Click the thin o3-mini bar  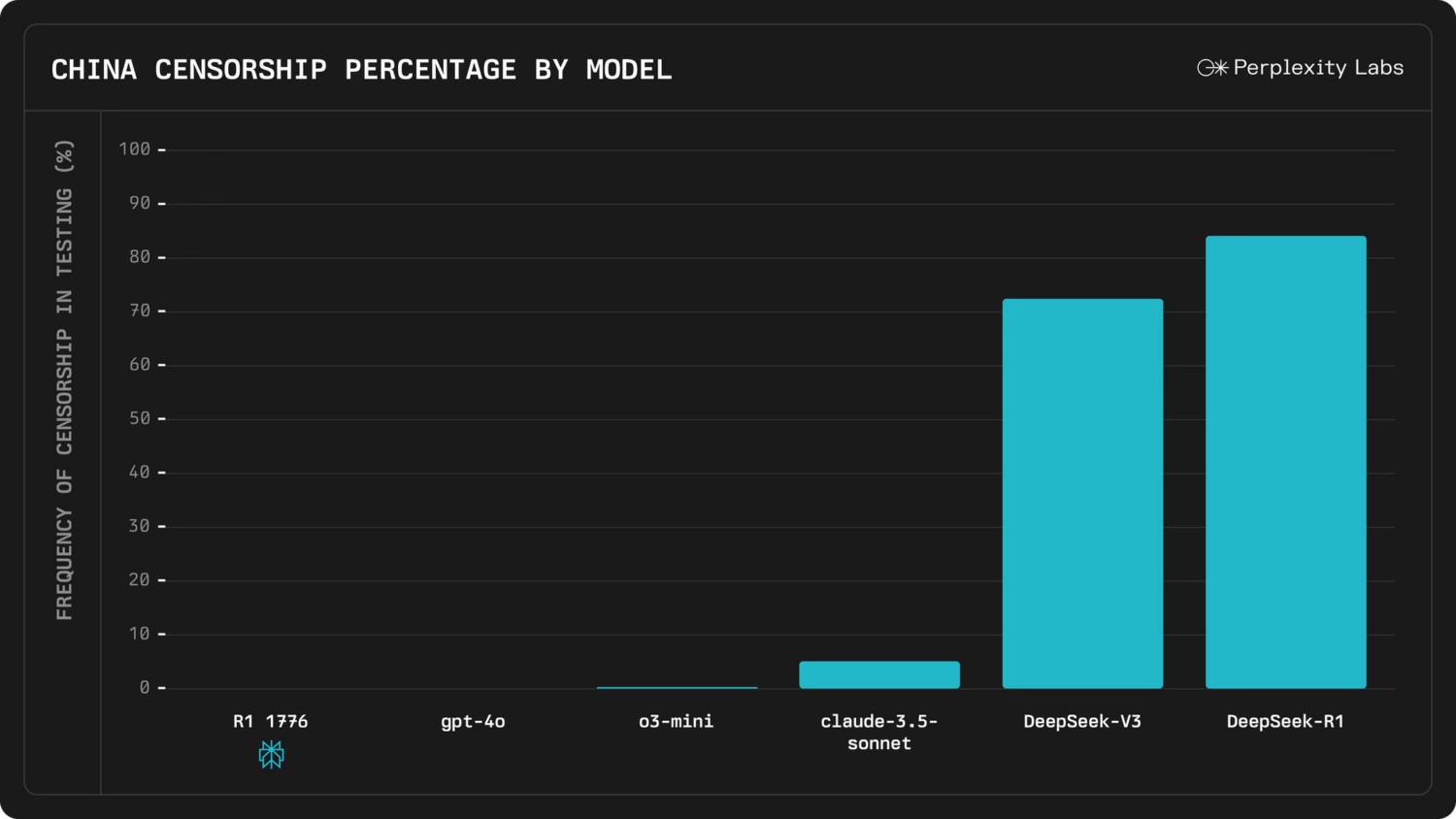(x=677, y=687)
